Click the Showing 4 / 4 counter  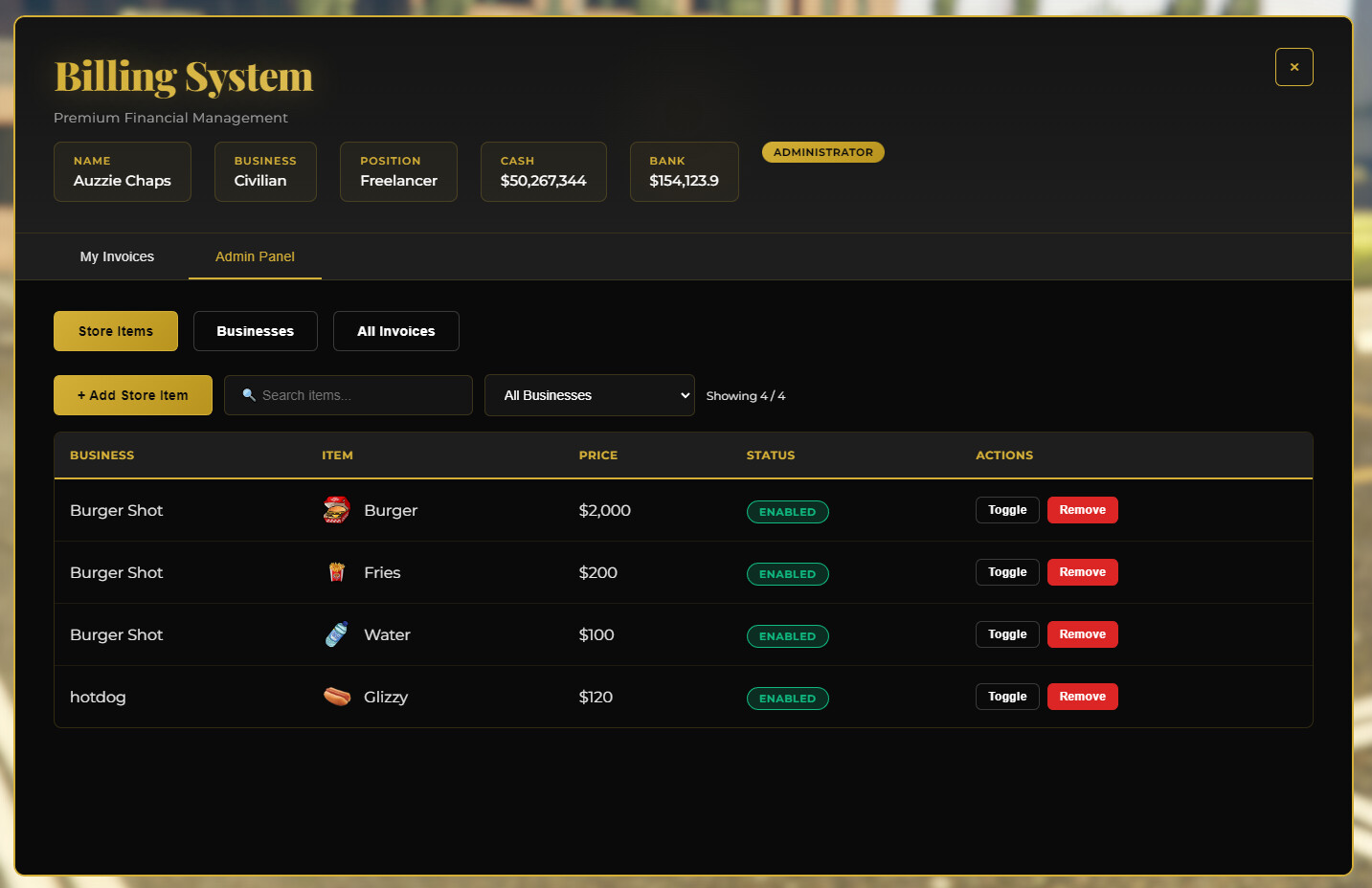pos(746,396)
